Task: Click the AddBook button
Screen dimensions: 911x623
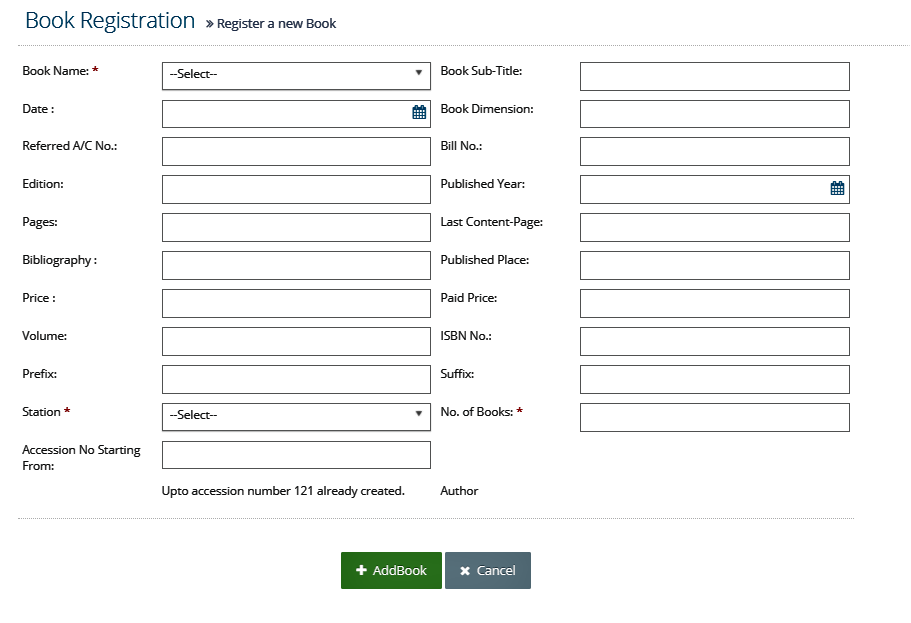Action: pyautogui.click(x=392, y=570)
